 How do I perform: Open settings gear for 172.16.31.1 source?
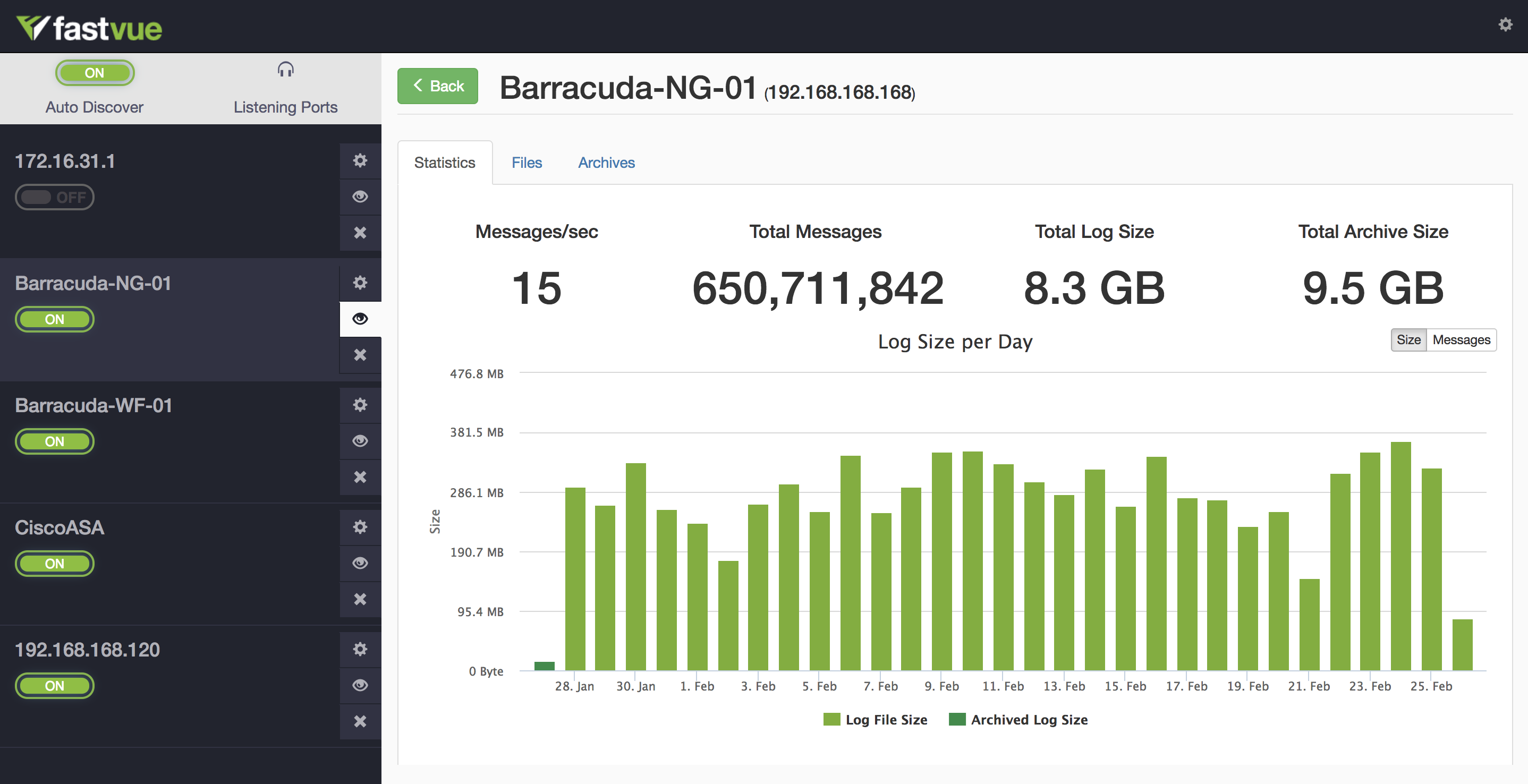point(360,160)
